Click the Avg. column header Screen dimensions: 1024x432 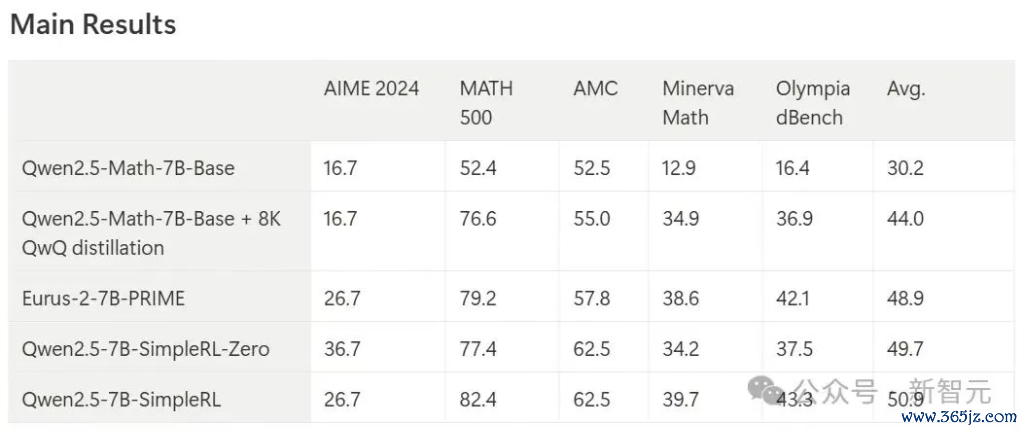(906, 89)
